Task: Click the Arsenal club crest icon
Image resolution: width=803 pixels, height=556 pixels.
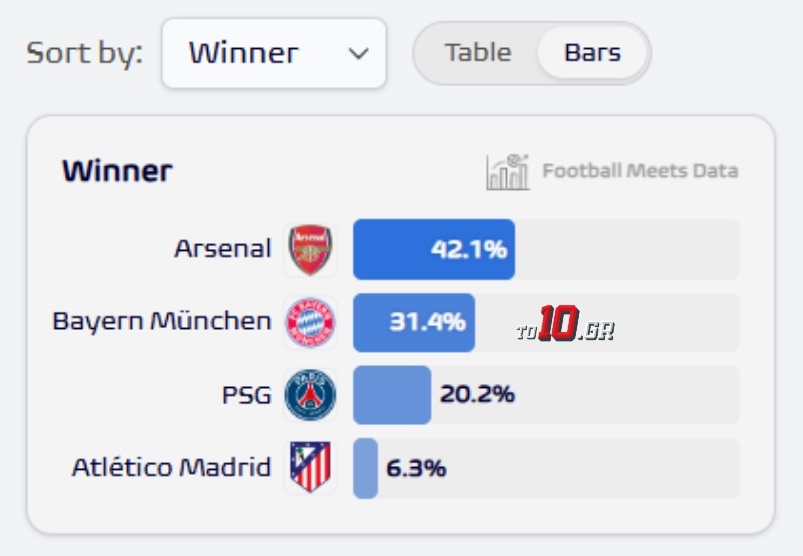Action: click(310, 250)
